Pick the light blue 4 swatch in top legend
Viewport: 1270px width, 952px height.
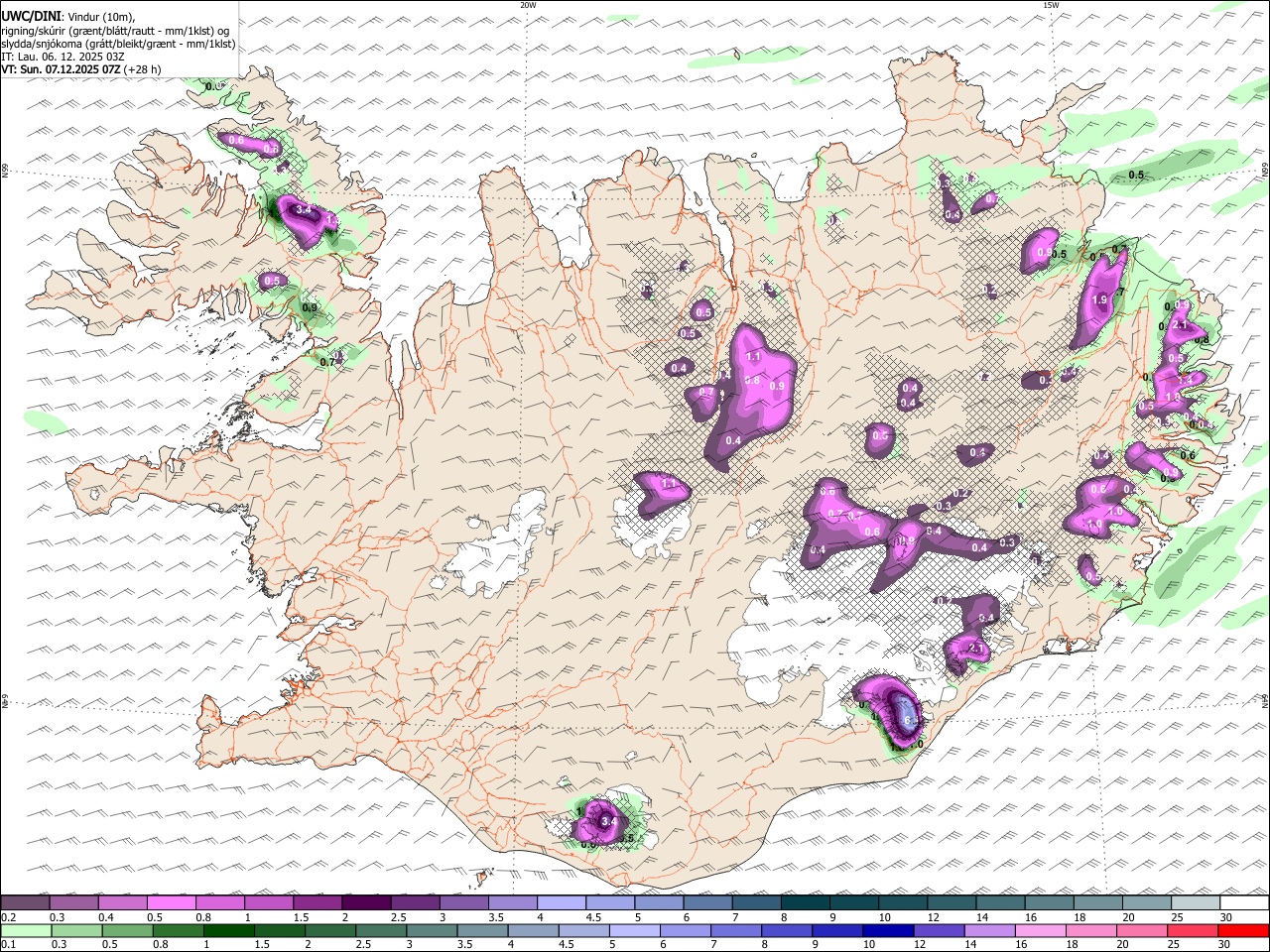(x=560, y=903)
